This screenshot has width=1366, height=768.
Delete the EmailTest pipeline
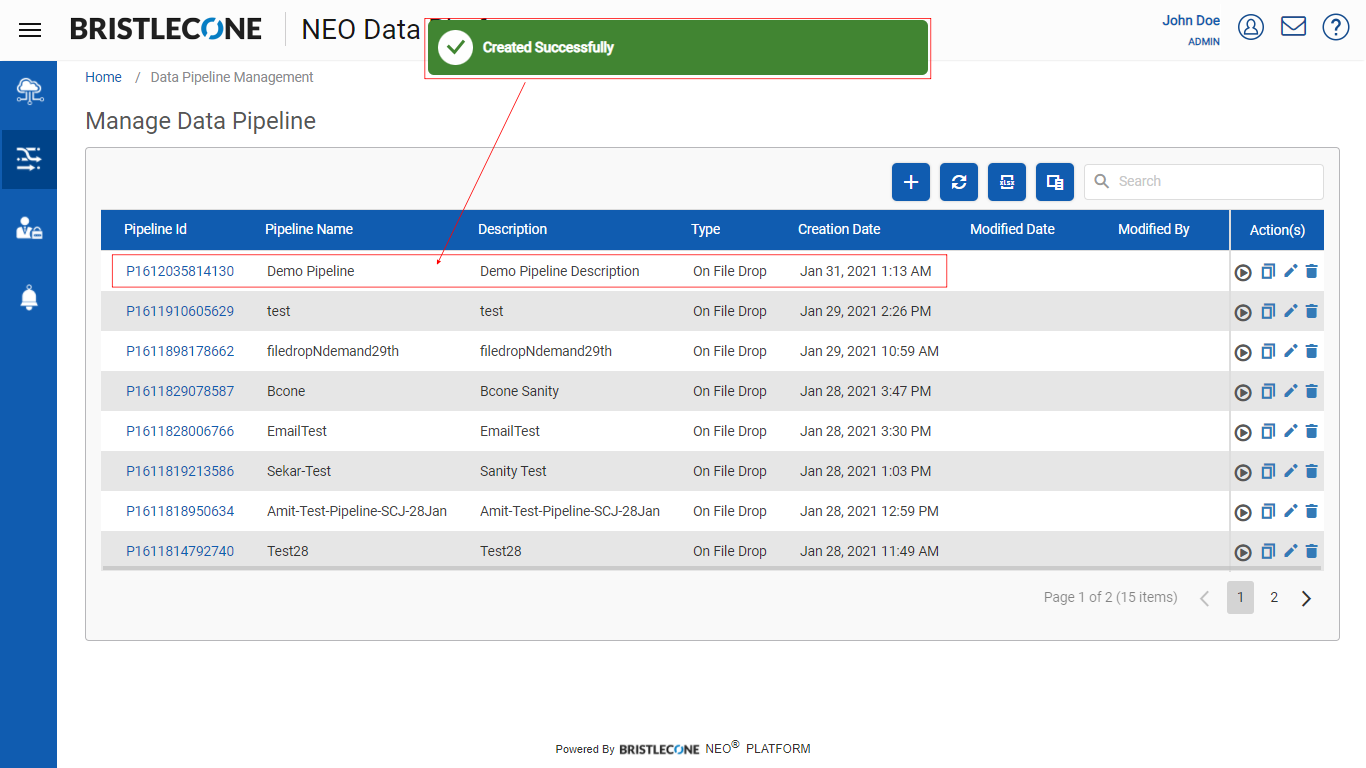[x=1312, y=431]
